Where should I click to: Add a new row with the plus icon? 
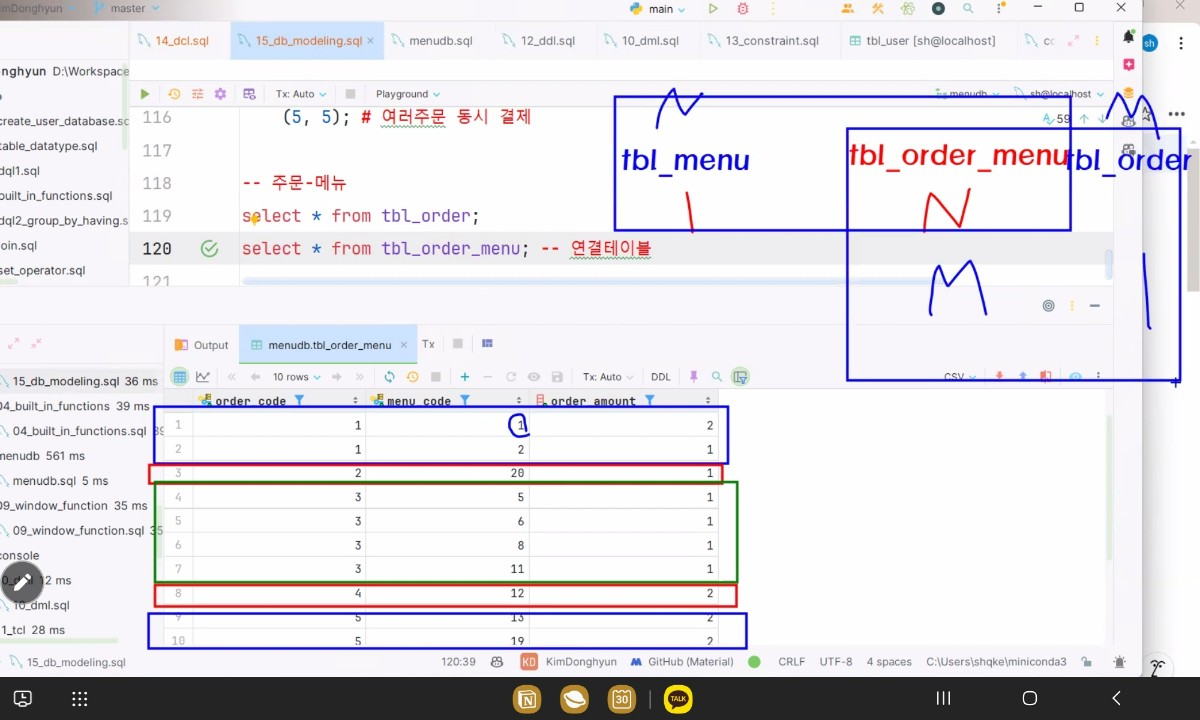(x=465, y=377)
